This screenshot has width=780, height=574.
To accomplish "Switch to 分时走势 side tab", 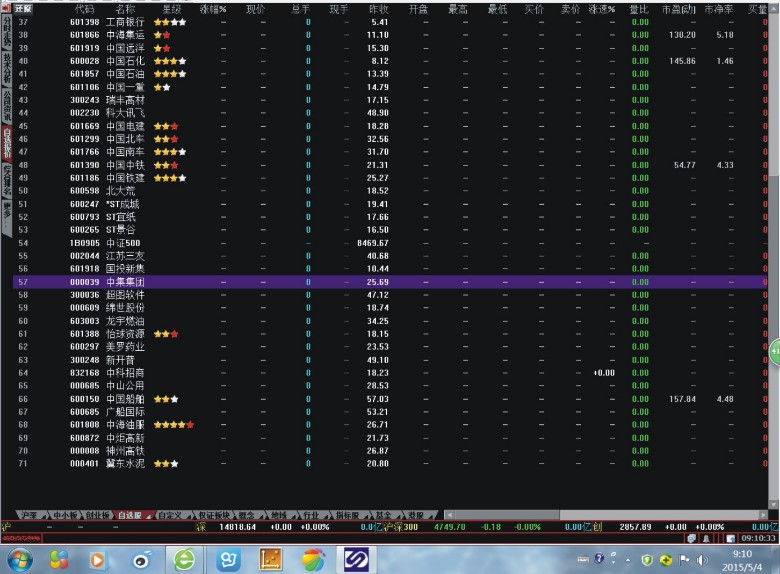I will [6, 32].
